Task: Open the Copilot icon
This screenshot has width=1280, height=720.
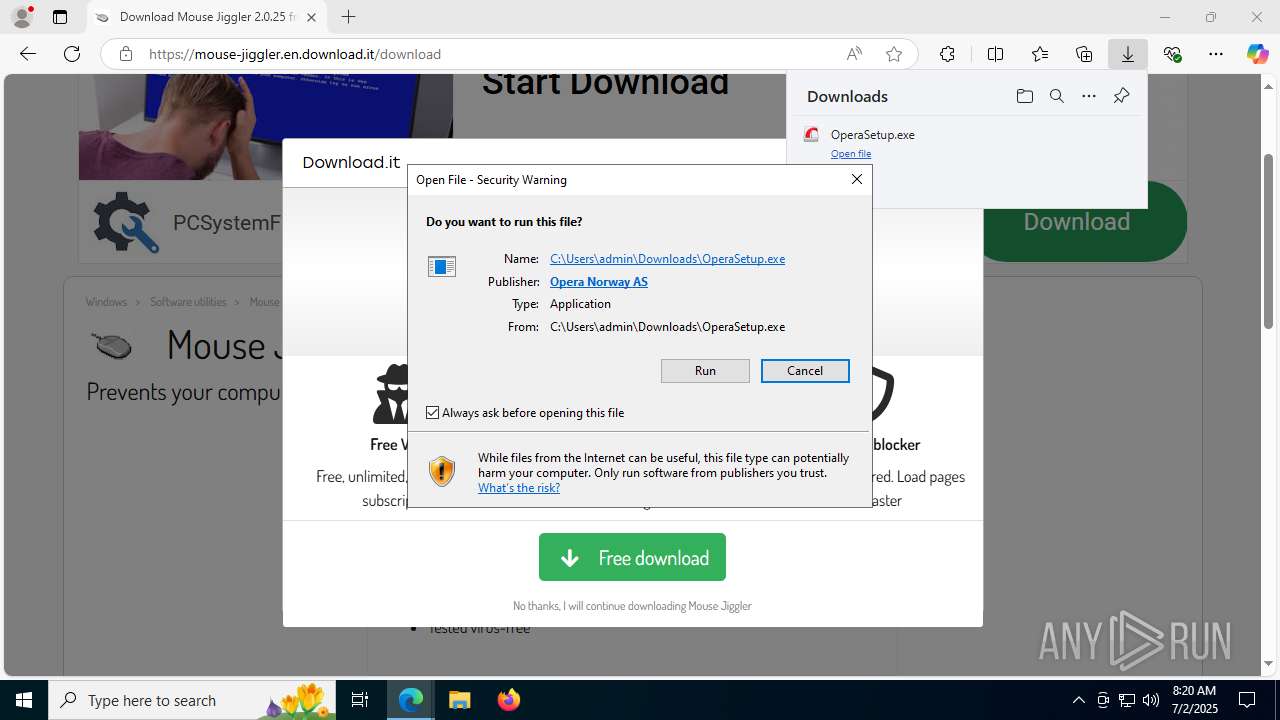Action: pyautogui.click(x=1257, y=54)
